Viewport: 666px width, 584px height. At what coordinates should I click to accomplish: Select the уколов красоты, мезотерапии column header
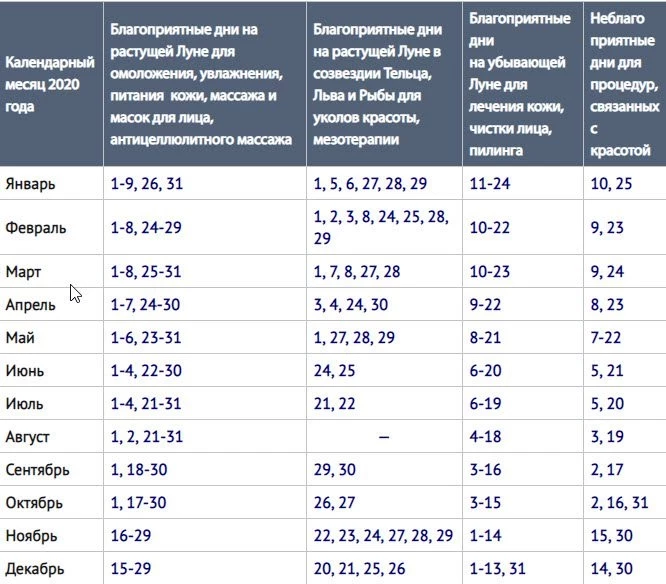(x=383, y=84)
